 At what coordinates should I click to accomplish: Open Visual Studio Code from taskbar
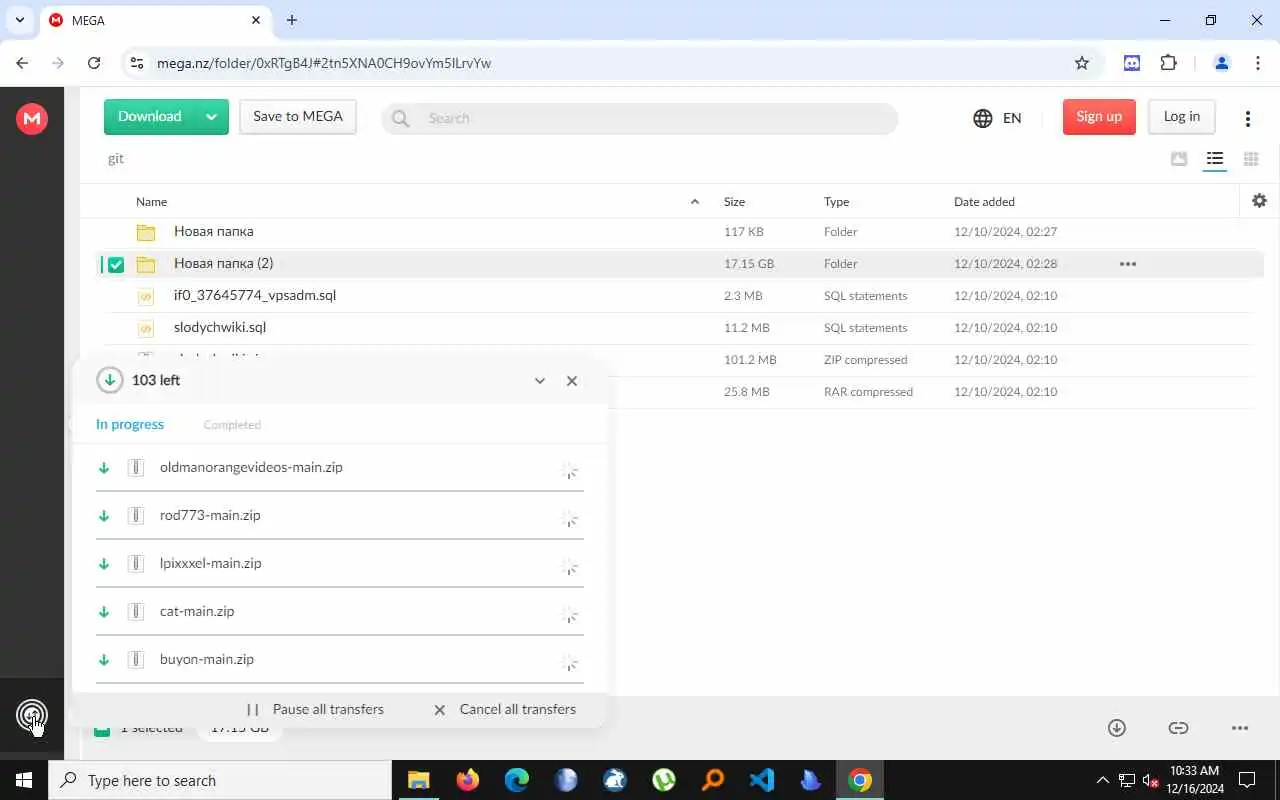pos(762,780)
